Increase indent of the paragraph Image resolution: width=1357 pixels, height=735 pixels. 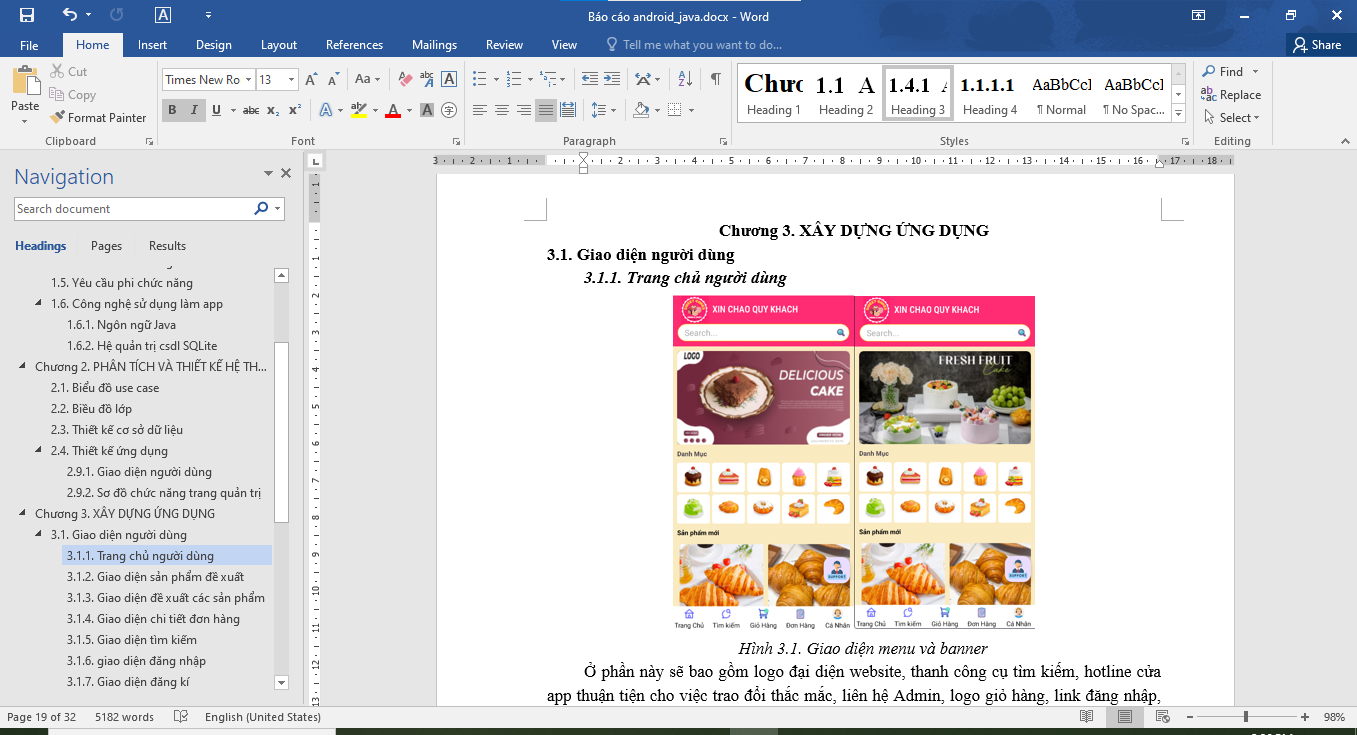612,79
